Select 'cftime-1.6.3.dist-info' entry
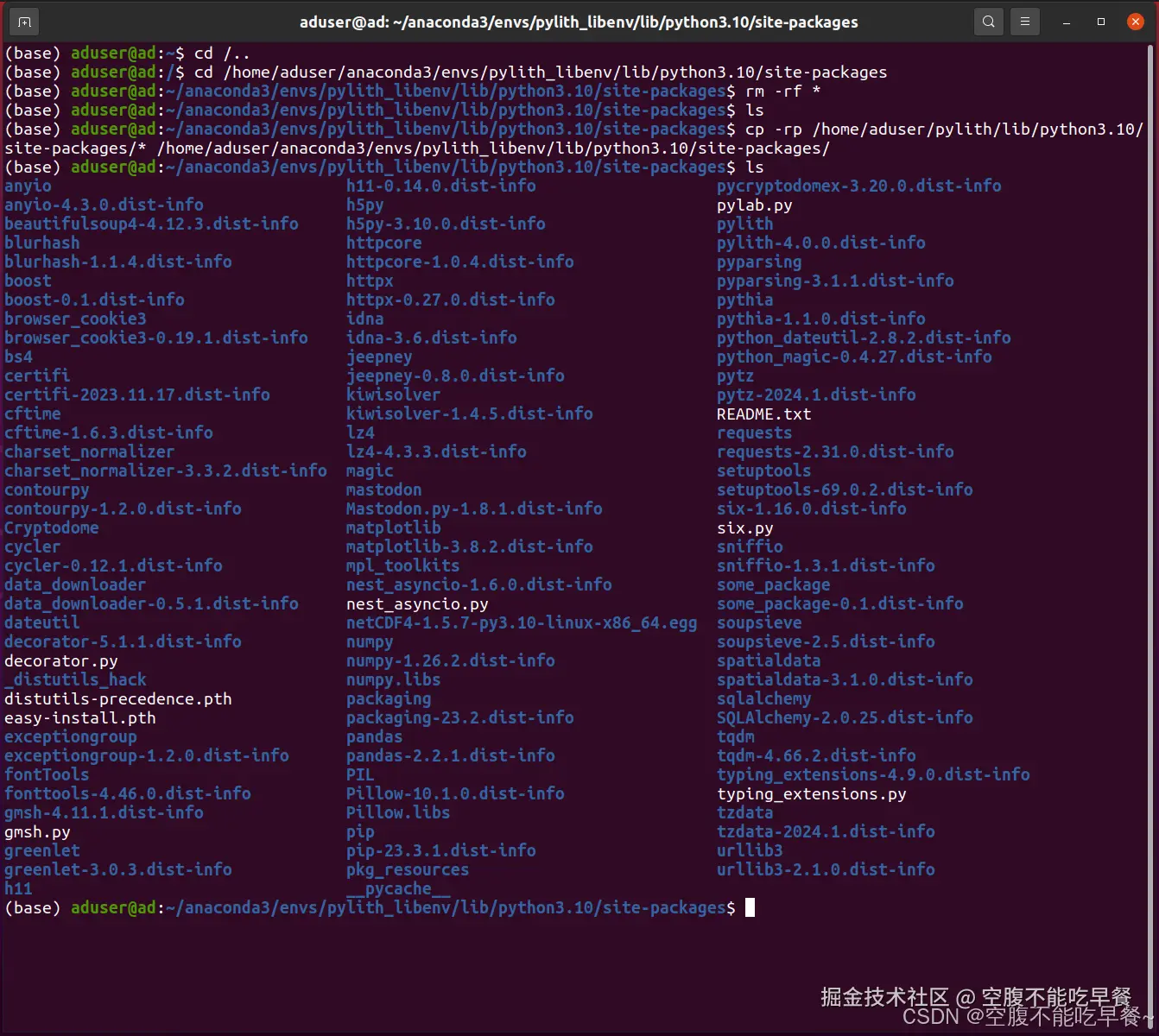1159x1036 pixels. [x=109, y=433]
